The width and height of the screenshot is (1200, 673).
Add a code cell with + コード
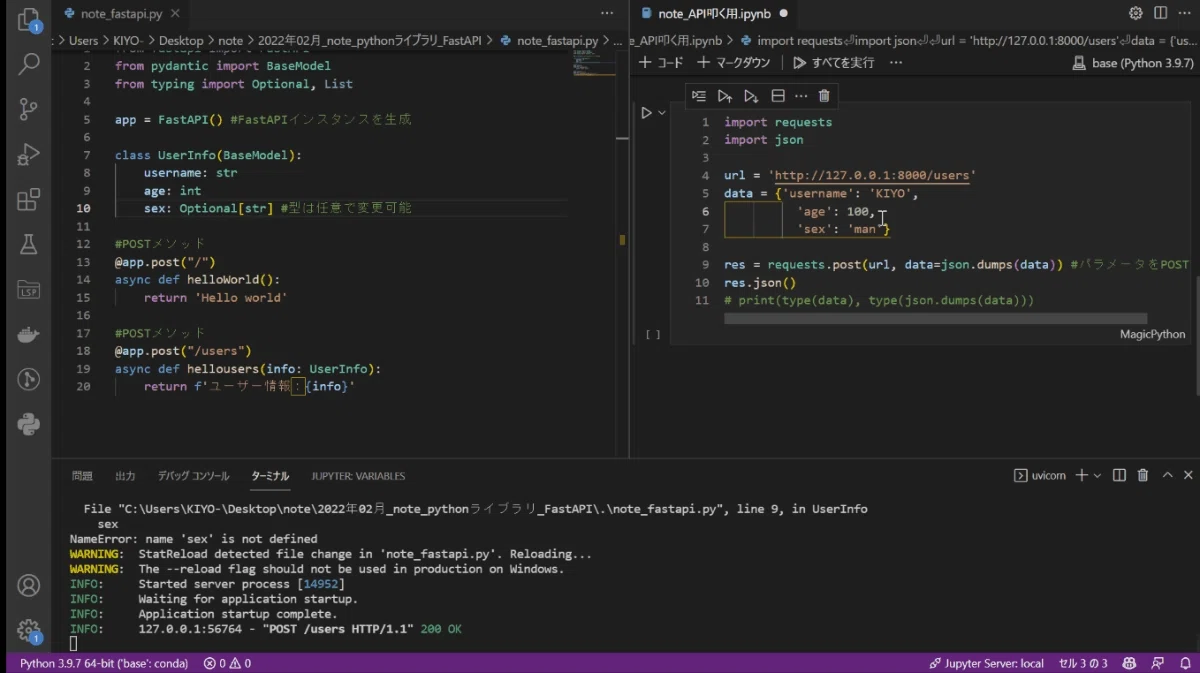[x=662, y=62]
